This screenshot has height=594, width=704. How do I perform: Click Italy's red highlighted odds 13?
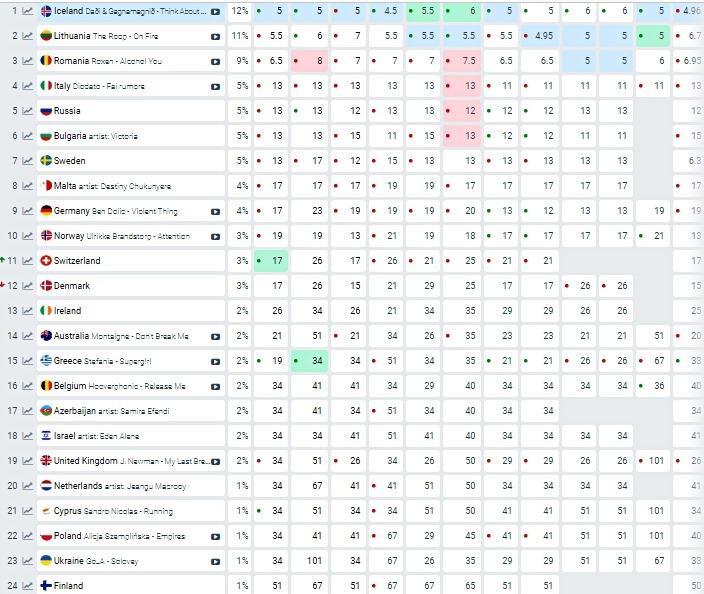point(462,86)
